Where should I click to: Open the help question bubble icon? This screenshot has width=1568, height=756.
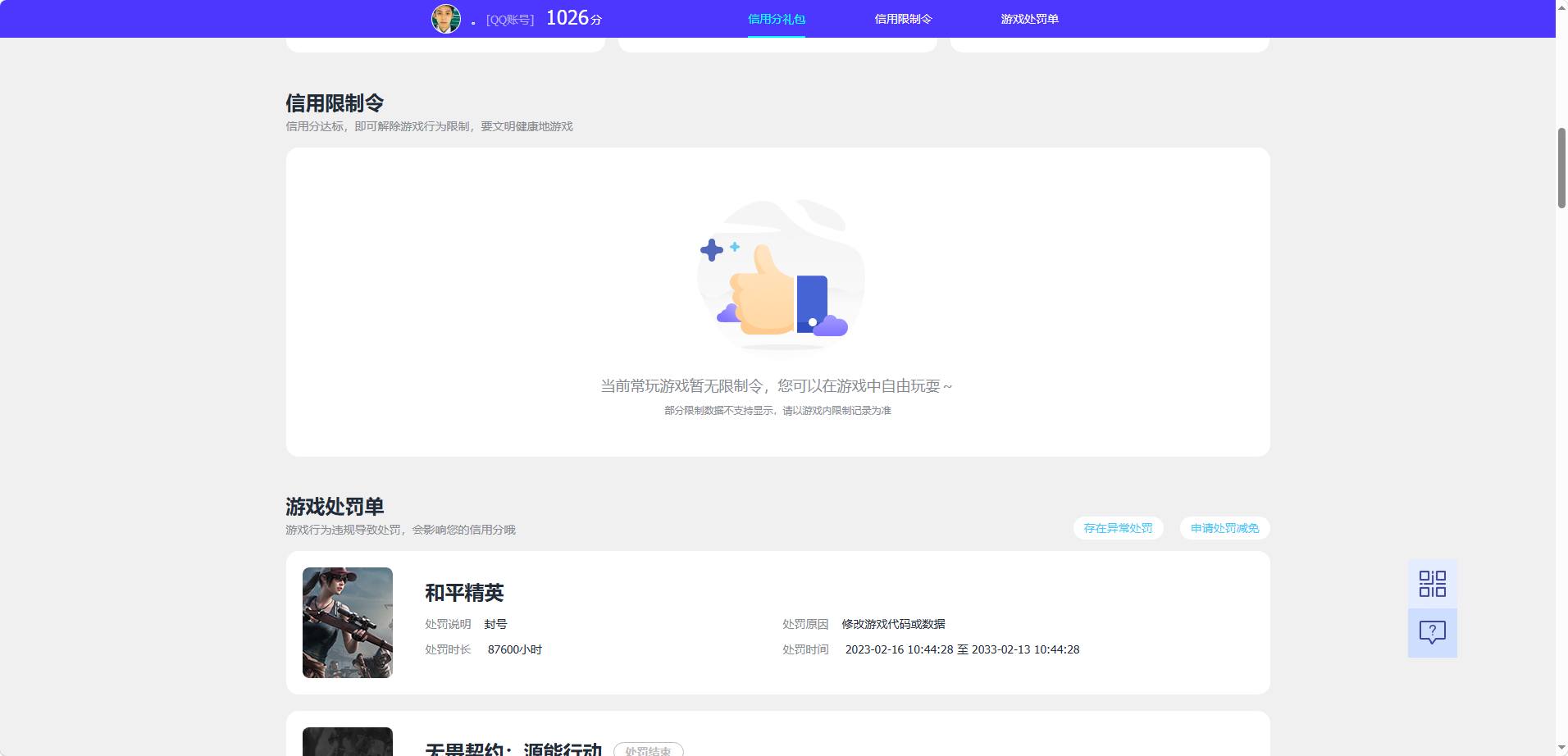[x=1432, y=632]
